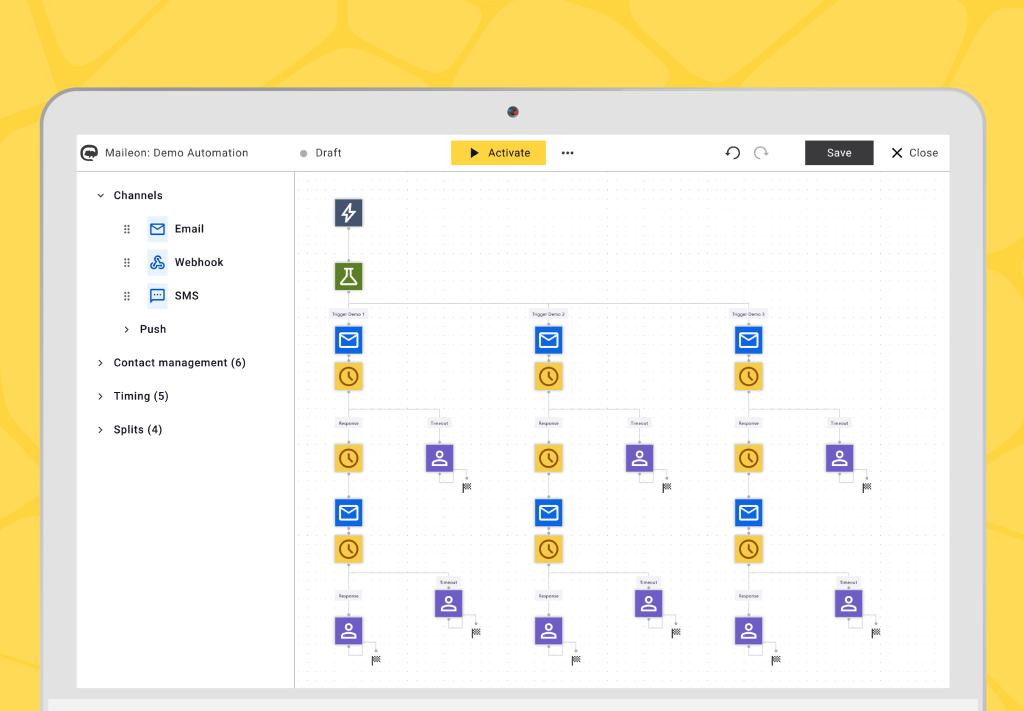Select clock under upper Response label, Trigger Demo 1 branch
This screenshot has height=711, width=1024.
pyautogui.click(x=348, y=458)
